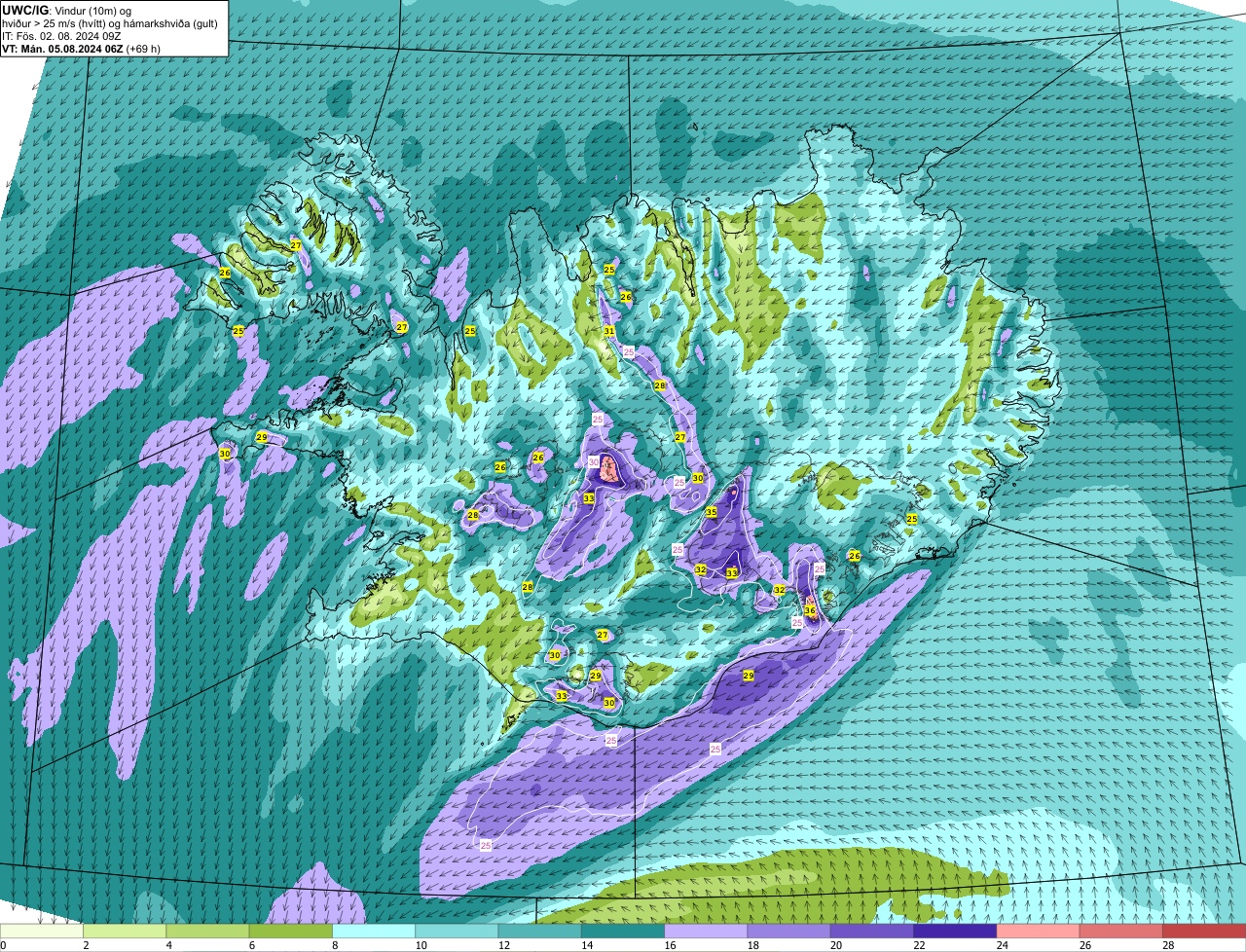Click the "2" label on the color scale
The height and width of the screenshot is (952, 1246).
86,945
